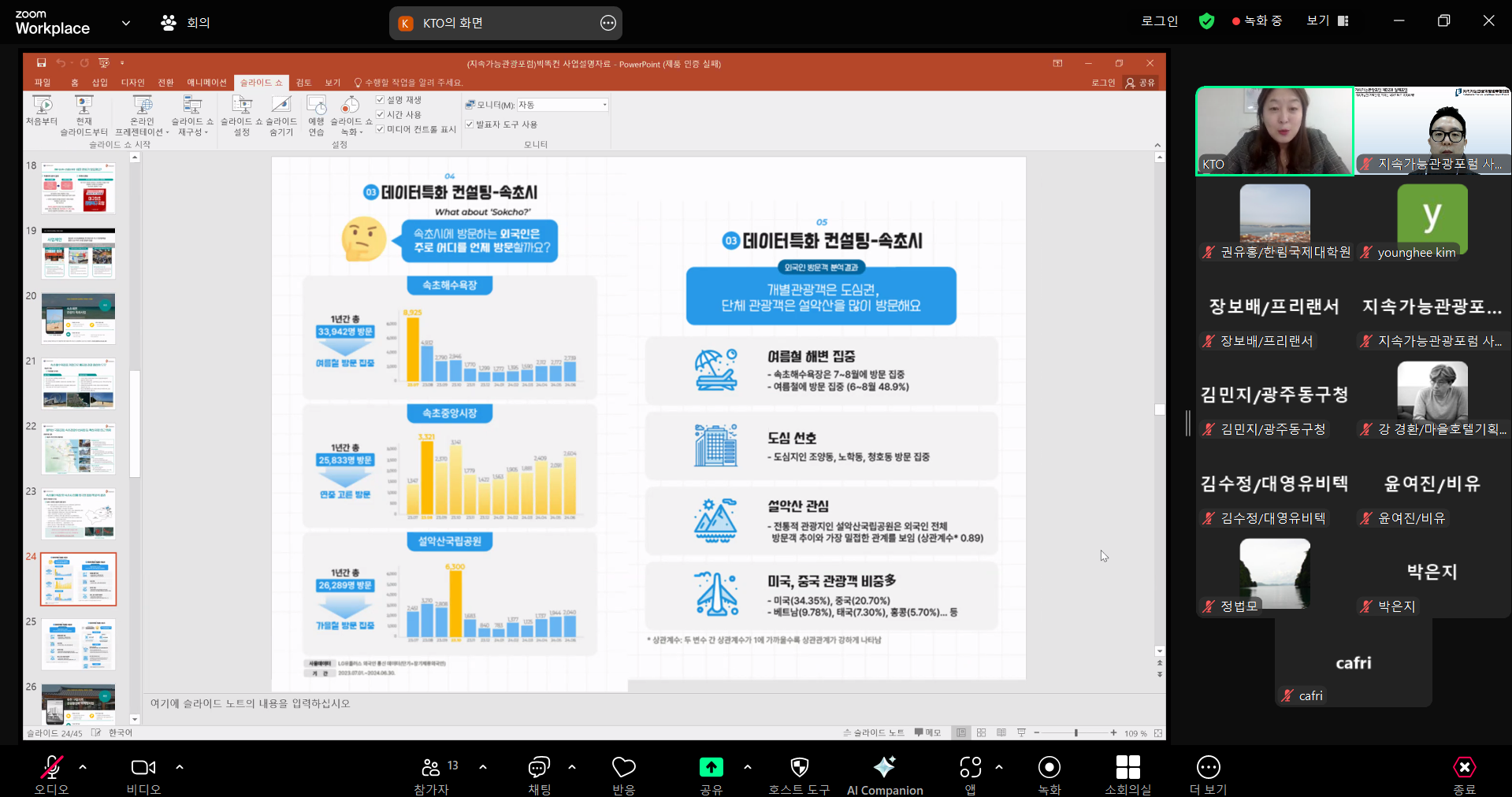Click End (종료) meeting button
1512x797 pixels.
[x=1464, y=776]
